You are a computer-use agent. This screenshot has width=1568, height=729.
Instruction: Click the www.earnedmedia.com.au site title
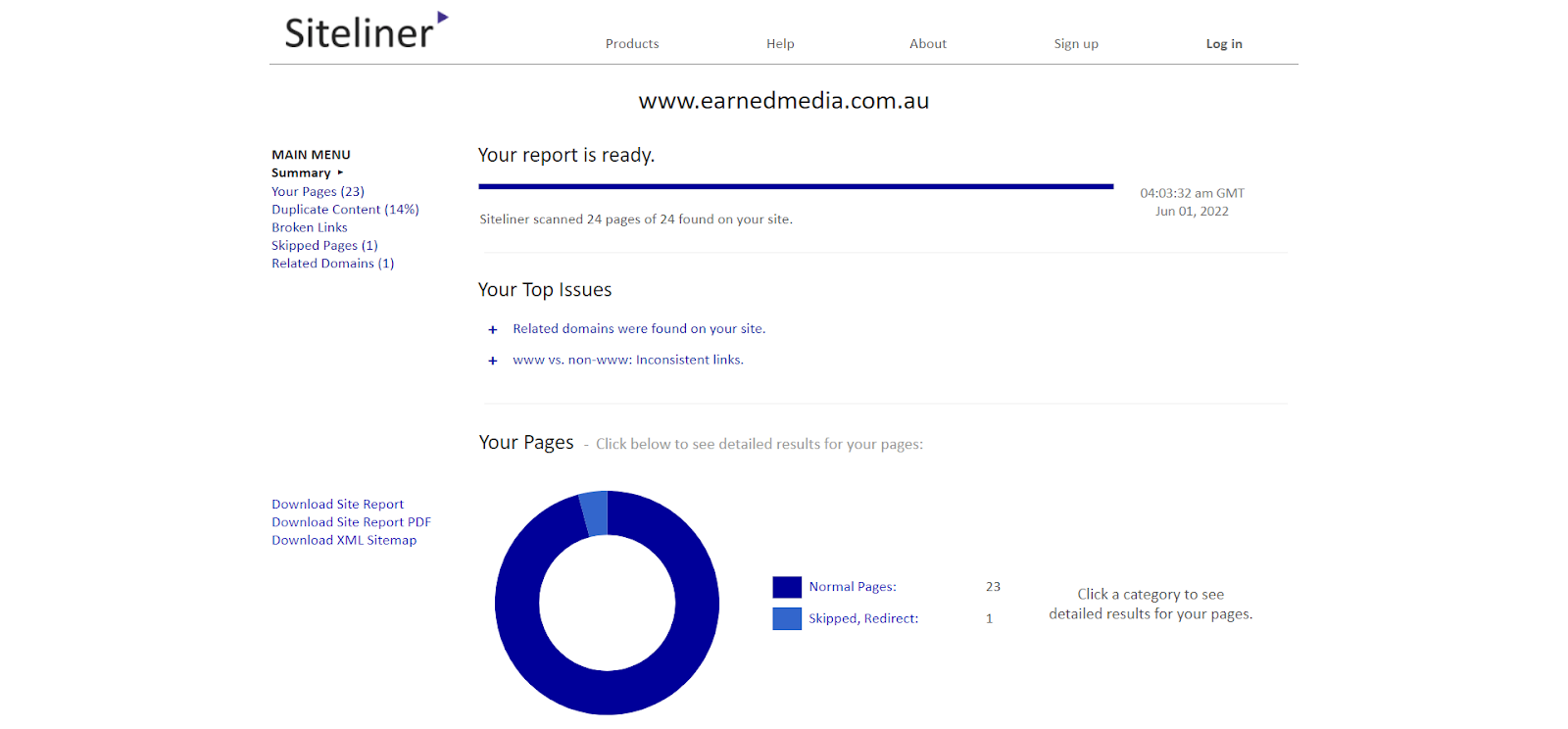(x=784, y=101)
